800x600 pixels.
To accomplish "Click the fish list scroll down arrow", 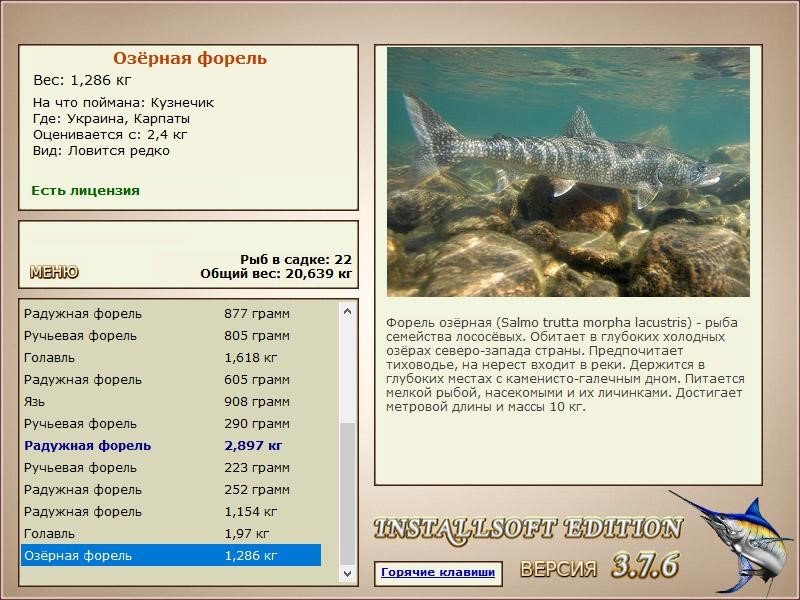I will pos(347,573).
